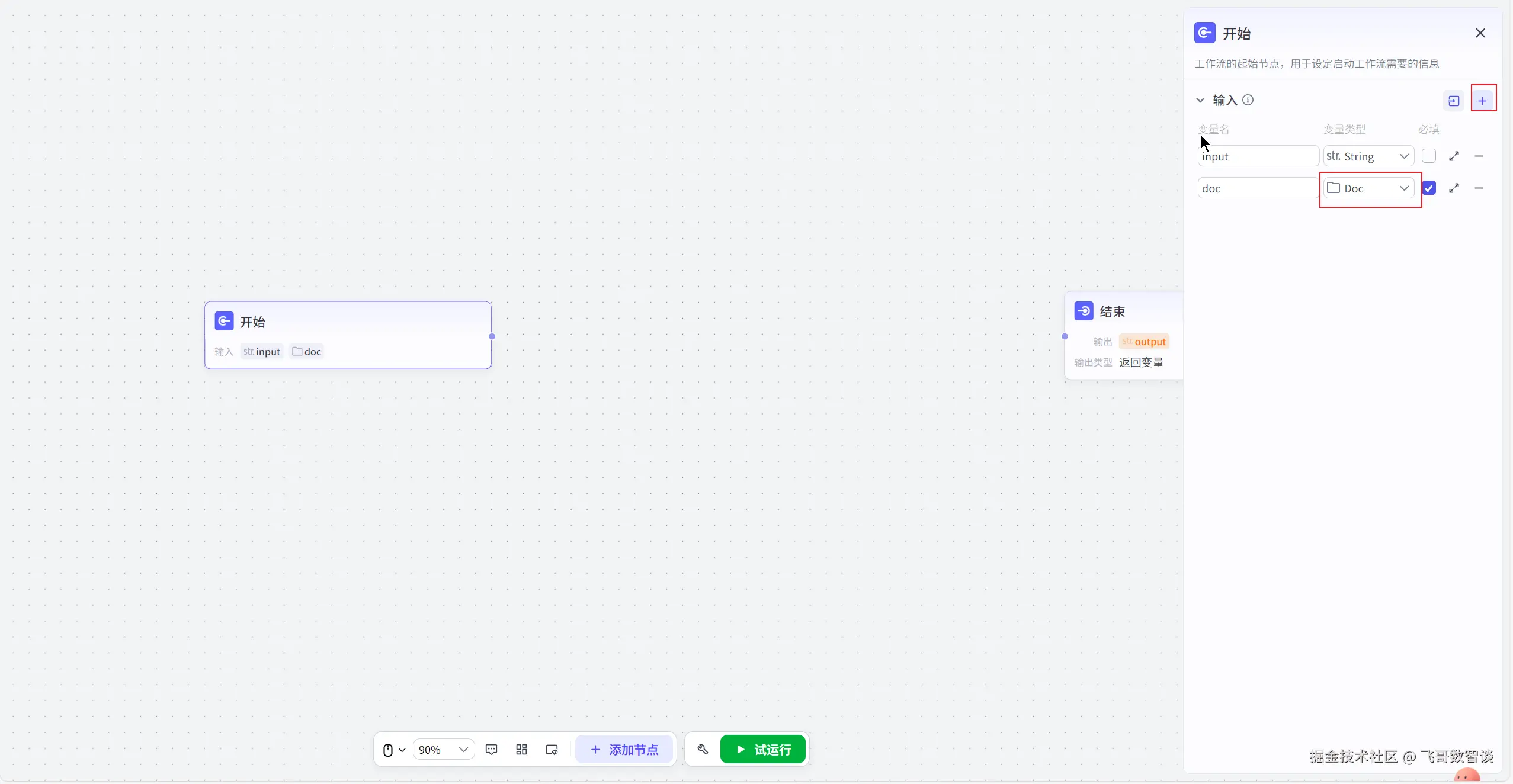Open the Doc variable type dropdown
1513x784 pixels.
1368,188
